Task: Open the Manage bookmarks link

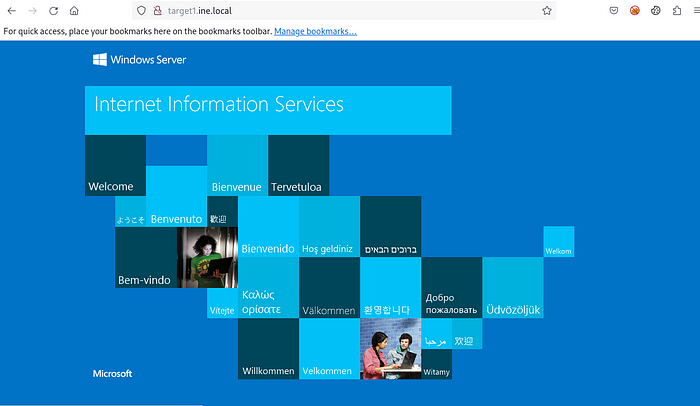Action: point(315,31)
